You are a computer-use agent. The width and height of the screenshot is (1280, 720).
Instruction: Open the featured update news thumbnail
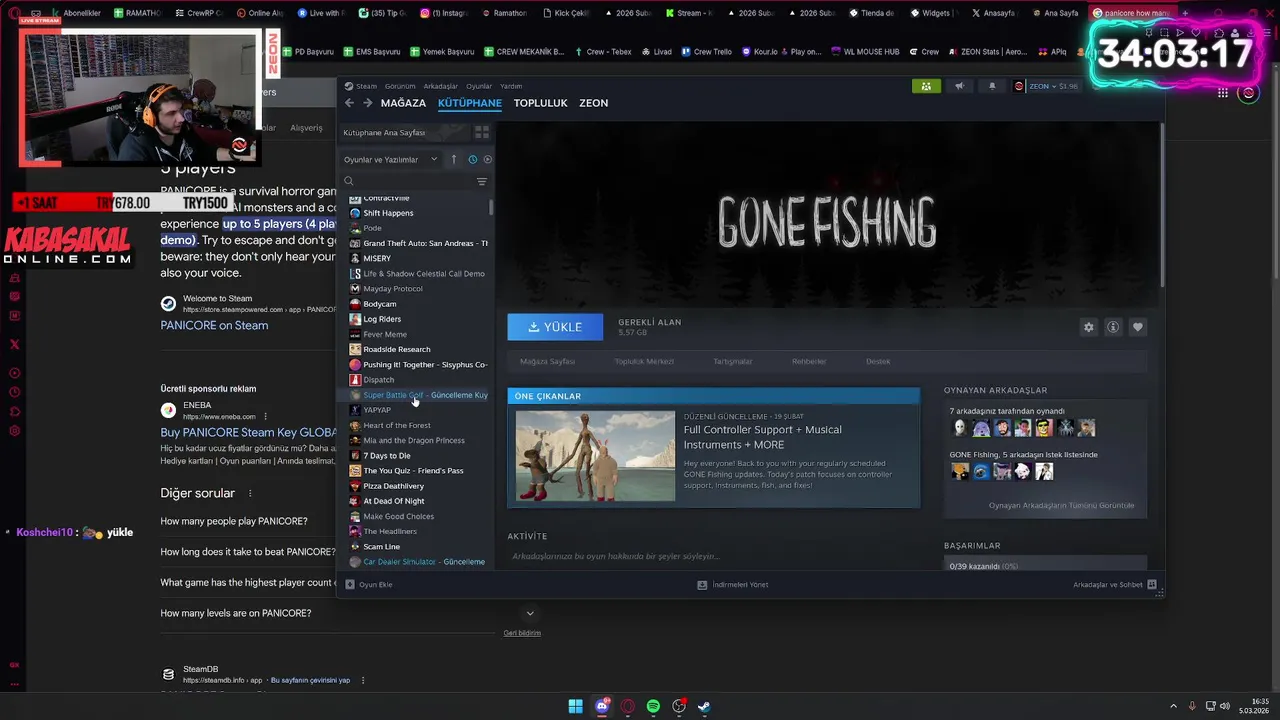click(595, 456)
